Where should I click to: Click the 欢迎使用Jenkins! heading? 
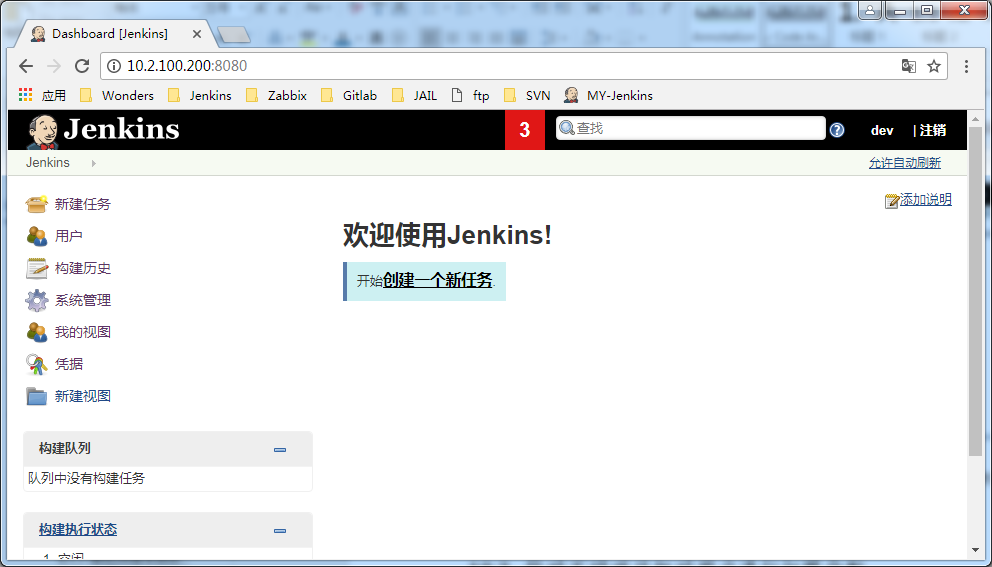pos(447,235)
